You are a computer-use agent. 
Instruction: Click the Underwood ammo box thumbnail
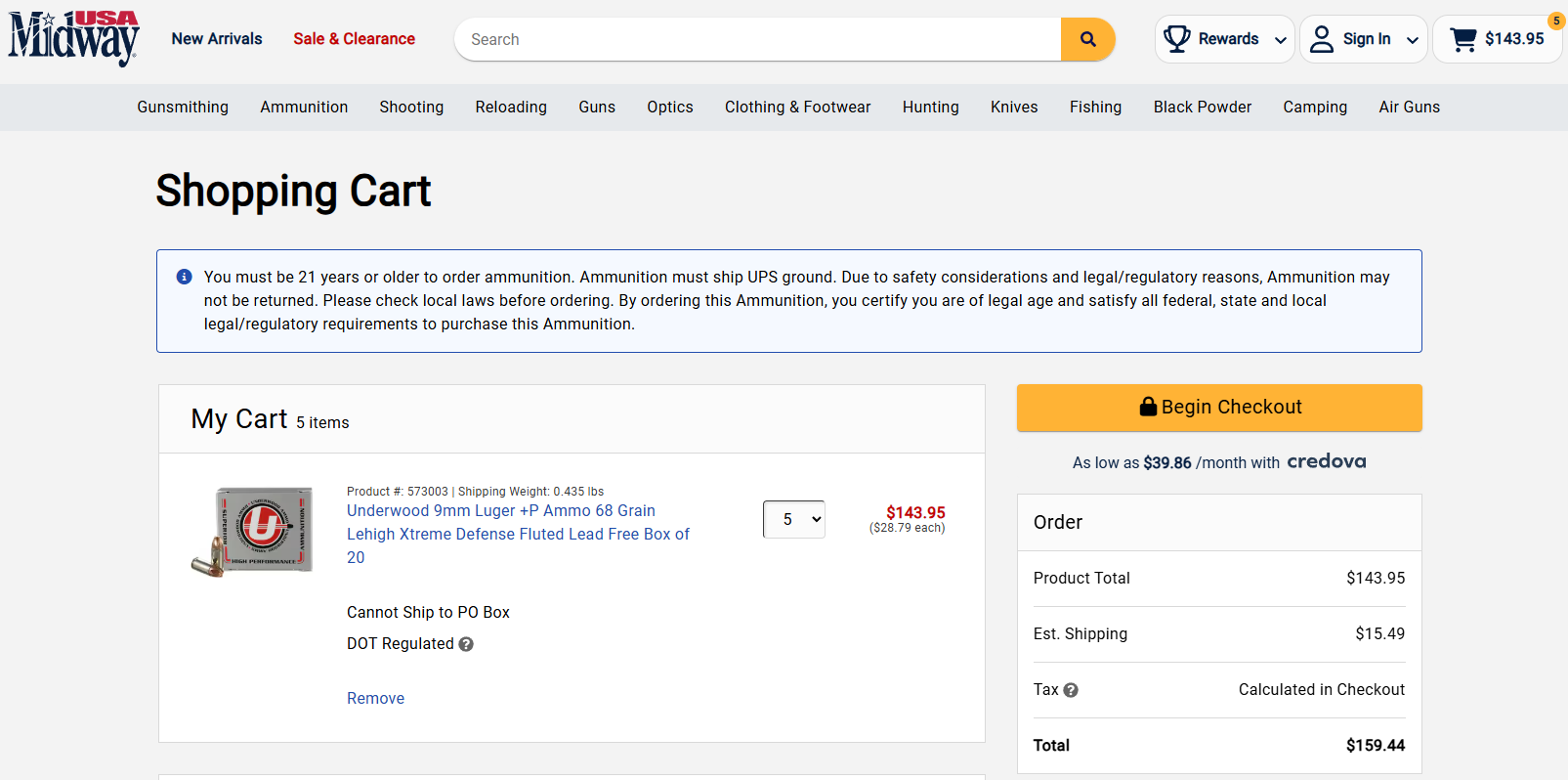point(253,531)
